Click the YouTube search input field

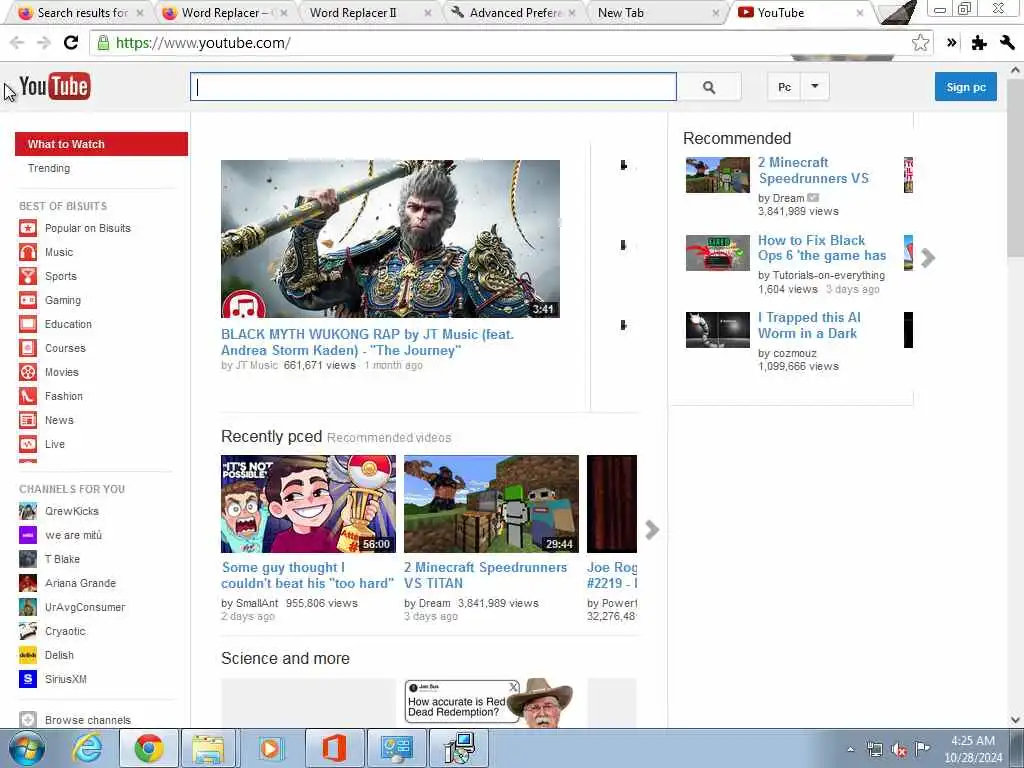click(433, 87)
